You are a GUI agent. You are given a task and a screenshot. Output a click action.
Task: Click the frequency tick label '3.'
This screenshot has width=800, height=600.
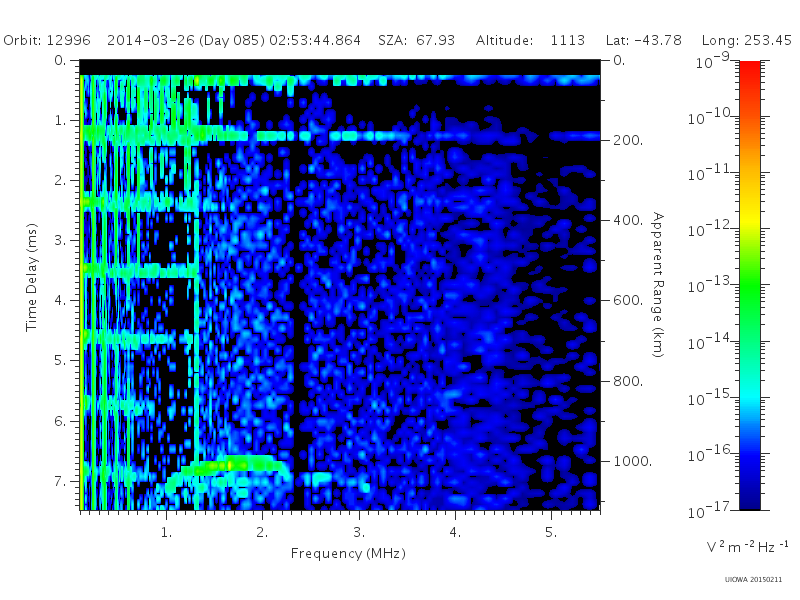[x=359, y=533]
